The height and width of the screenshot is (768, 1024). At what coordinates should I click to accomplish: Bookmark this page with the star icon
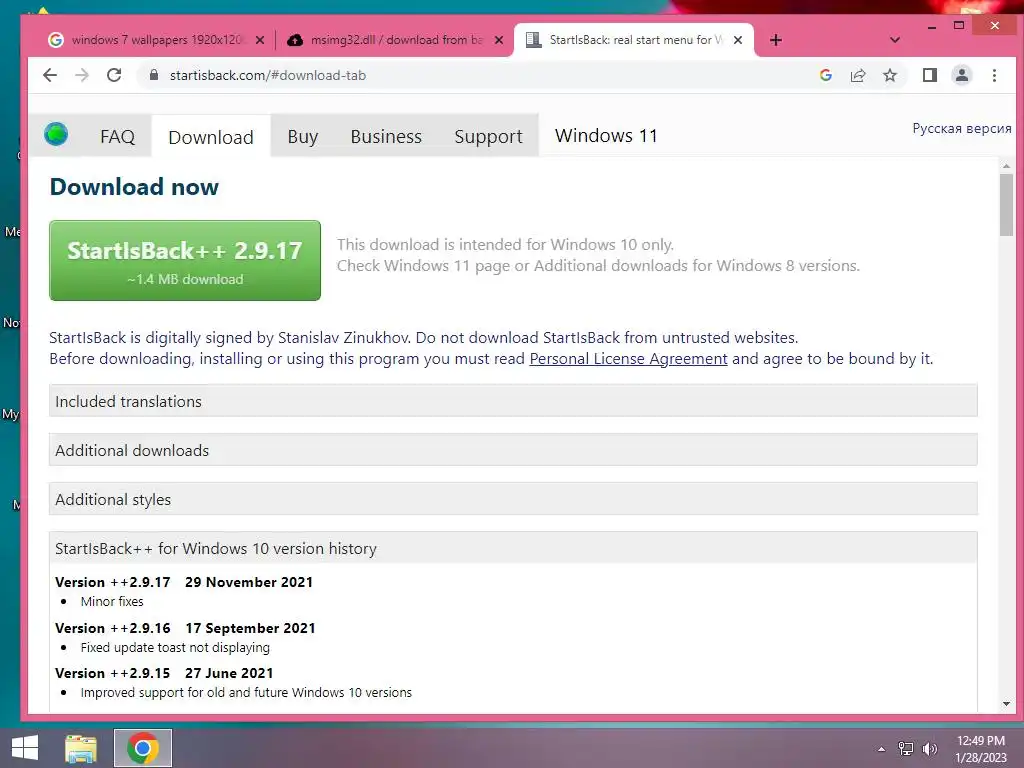[x=889, y=75]
